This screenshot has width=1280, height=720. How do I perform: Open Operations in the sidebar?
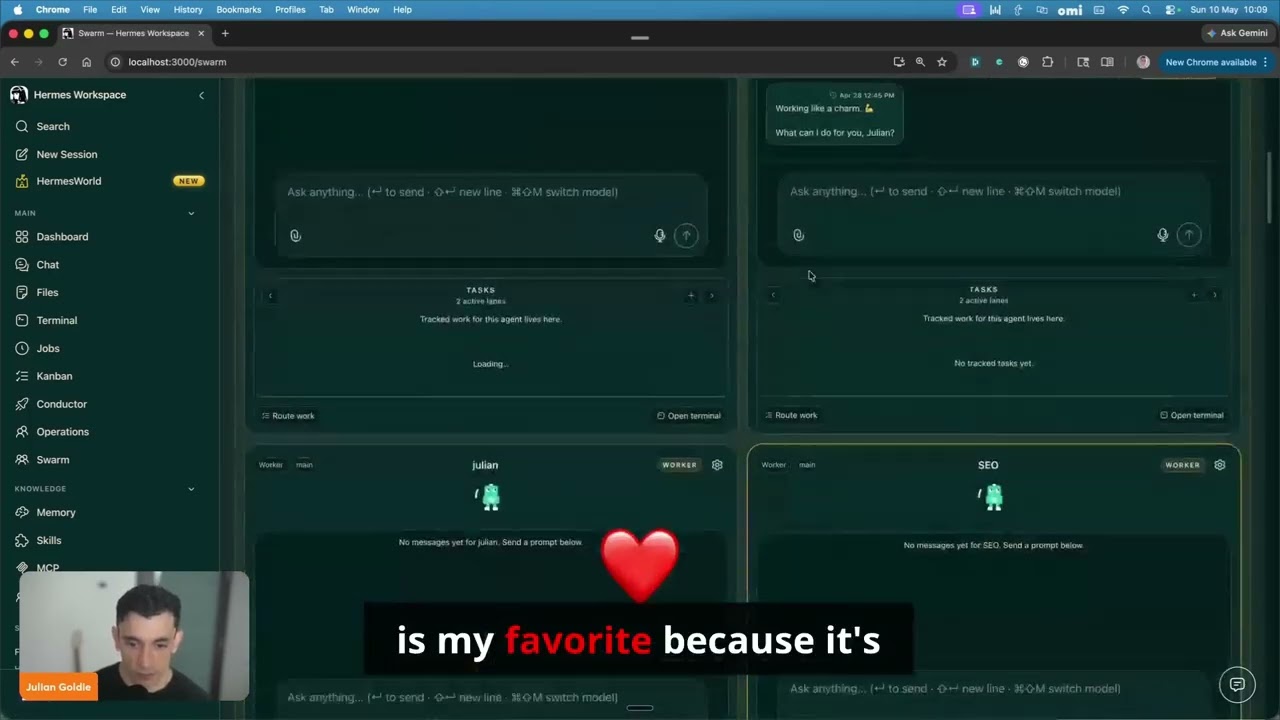click(x=63, y=432)
